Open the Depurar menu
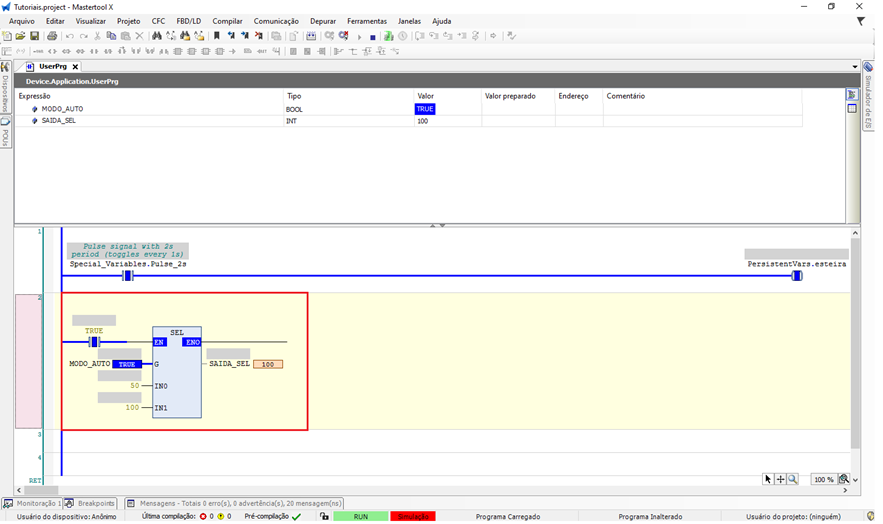This screenshot has width=883, height=524. (x=323, y=21)
